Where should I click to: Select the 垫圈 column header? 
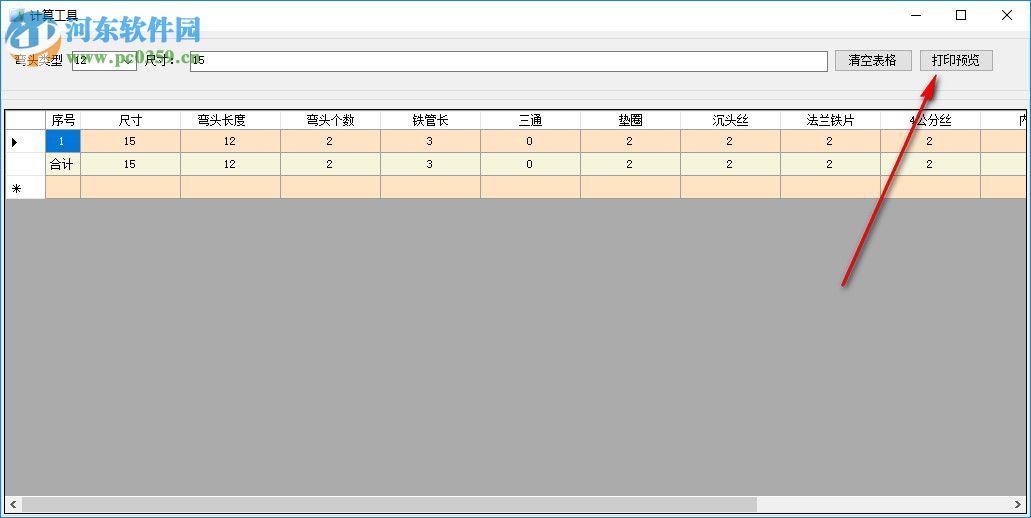(x=630, y=120)
